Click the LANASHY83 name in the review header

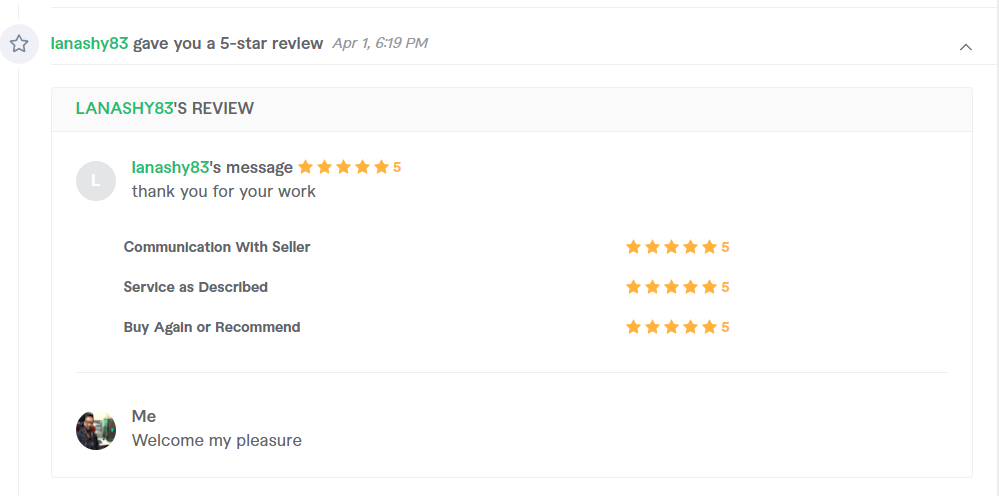pos(124,108)
